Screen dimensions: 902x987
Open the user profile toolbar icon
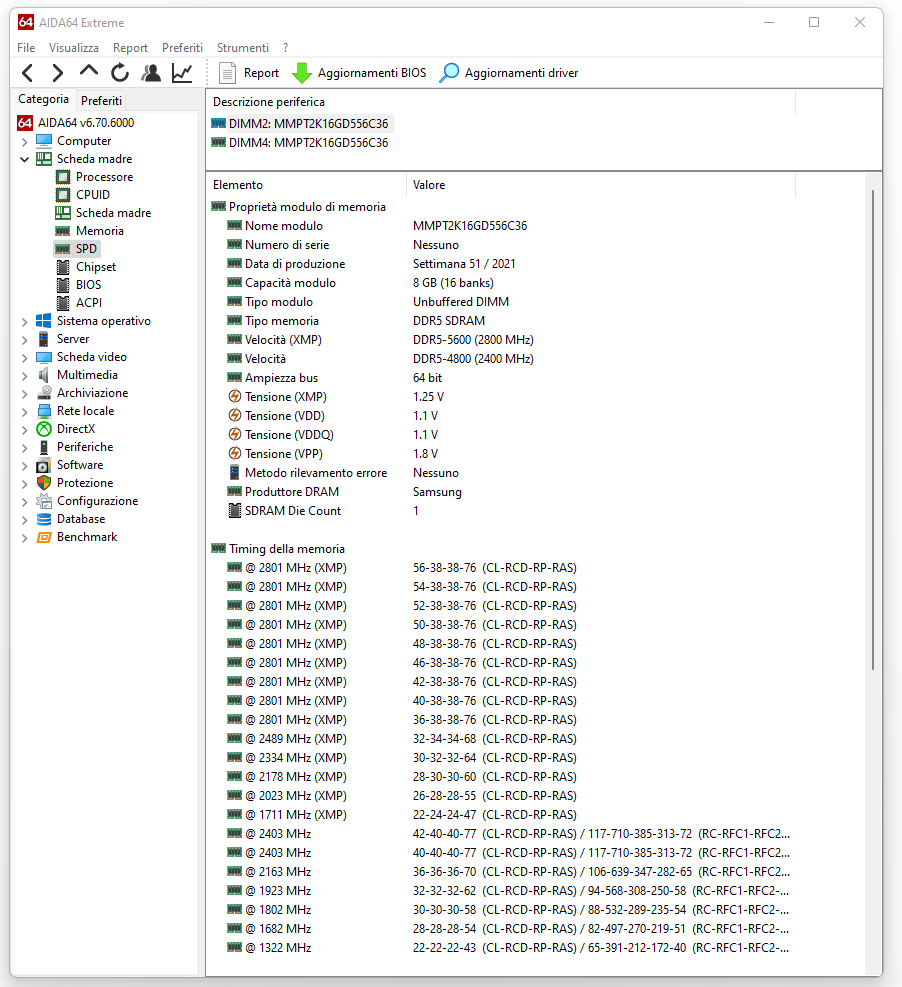(151, 73)
